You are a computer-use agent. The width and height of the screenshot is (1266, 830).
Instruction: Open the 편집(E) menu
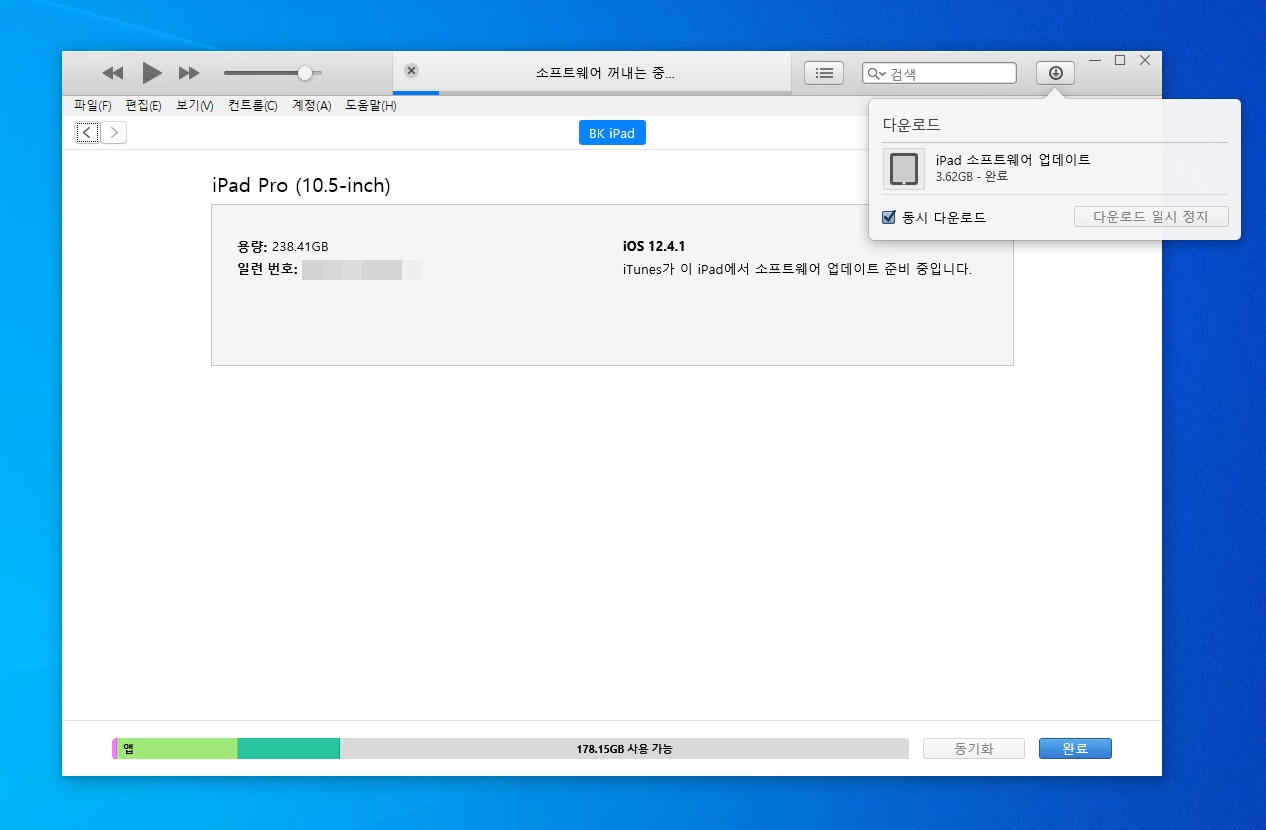(143, 105)
